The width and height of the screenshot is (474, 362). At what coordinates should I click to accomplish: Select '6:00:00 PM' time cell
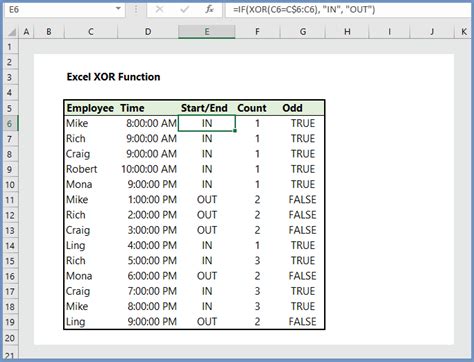coord(148,276)
